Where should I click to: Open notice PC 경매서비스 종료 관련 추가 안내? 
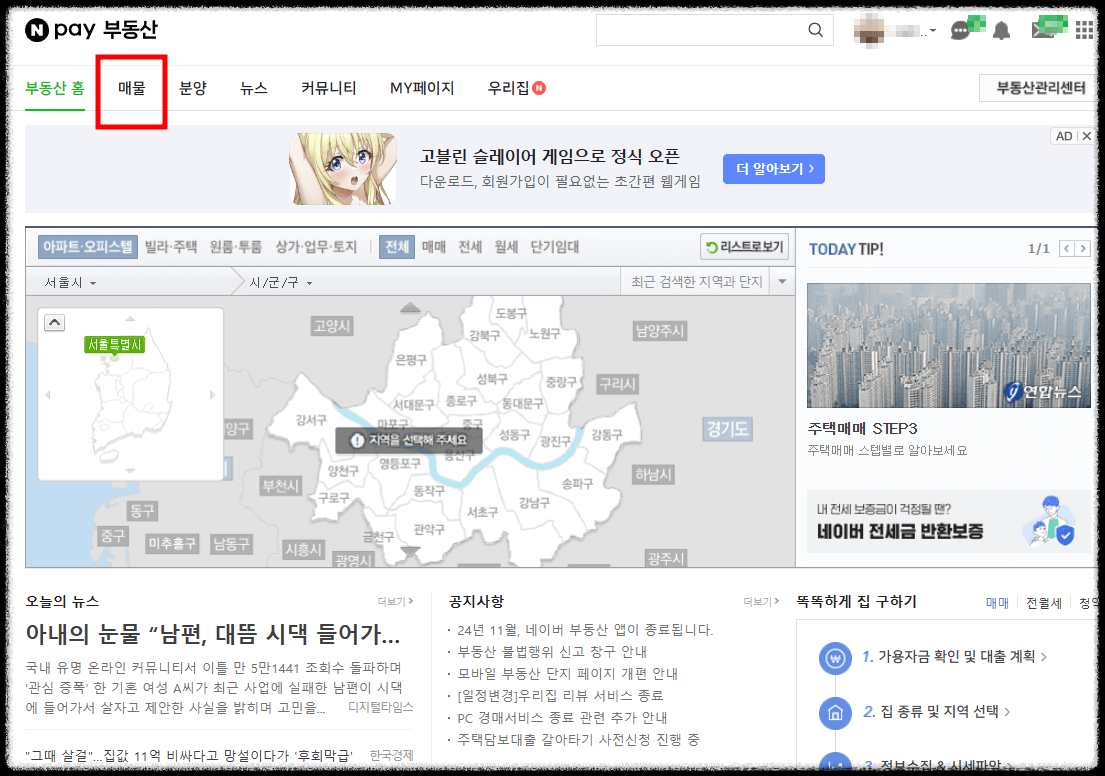click(x=562, y=718)
